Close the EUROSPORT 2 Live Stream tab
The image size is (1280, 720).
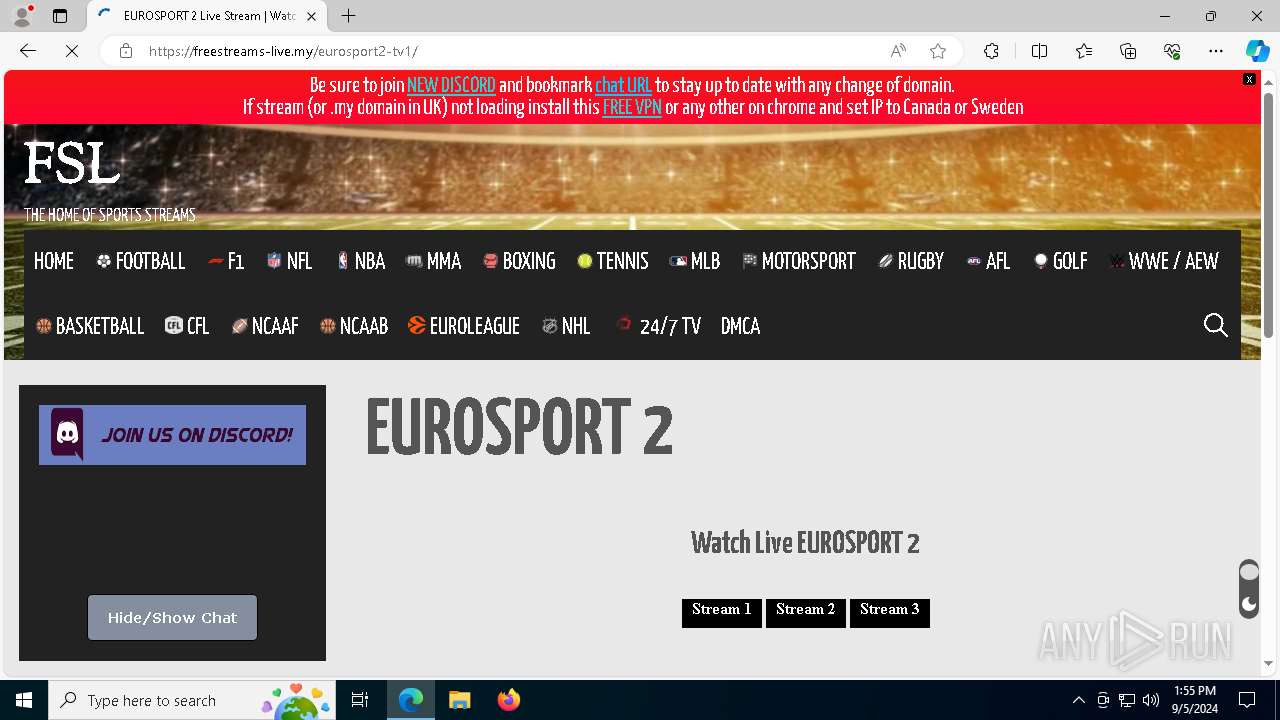point(311,16)
